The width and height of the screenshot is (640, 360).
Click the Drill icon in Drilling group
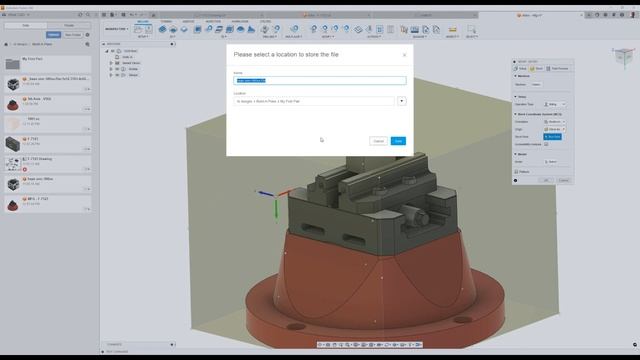265,29
